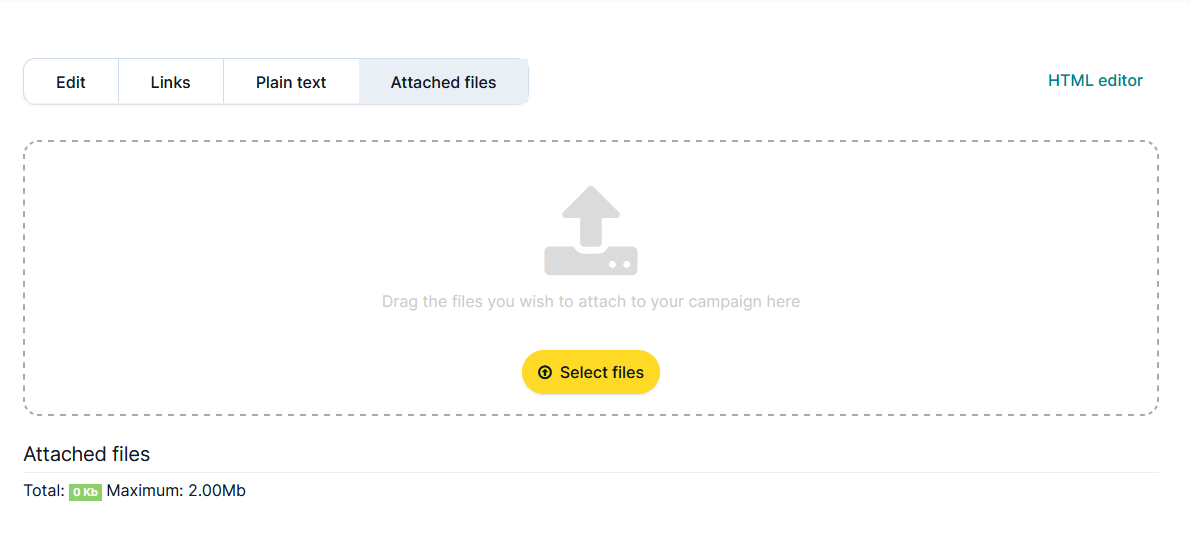Click the up arrow of the upload icon

click(591, 212)
